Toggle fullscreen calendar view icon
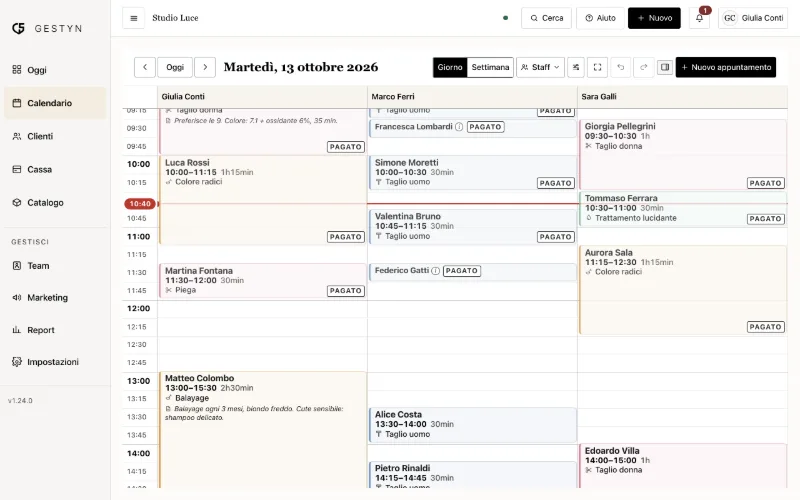 597,67
